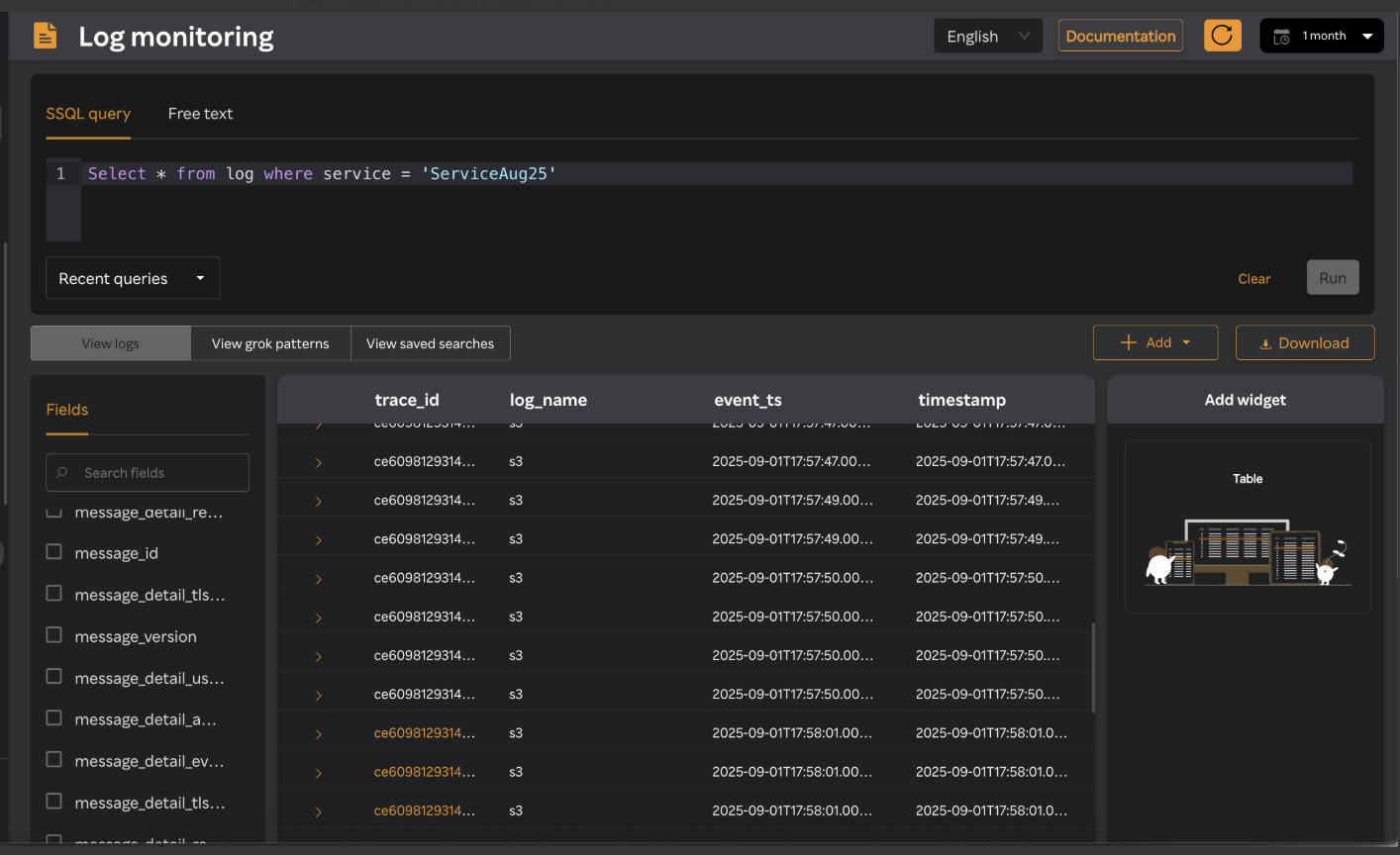Select the View logs tab

(111, 343)
